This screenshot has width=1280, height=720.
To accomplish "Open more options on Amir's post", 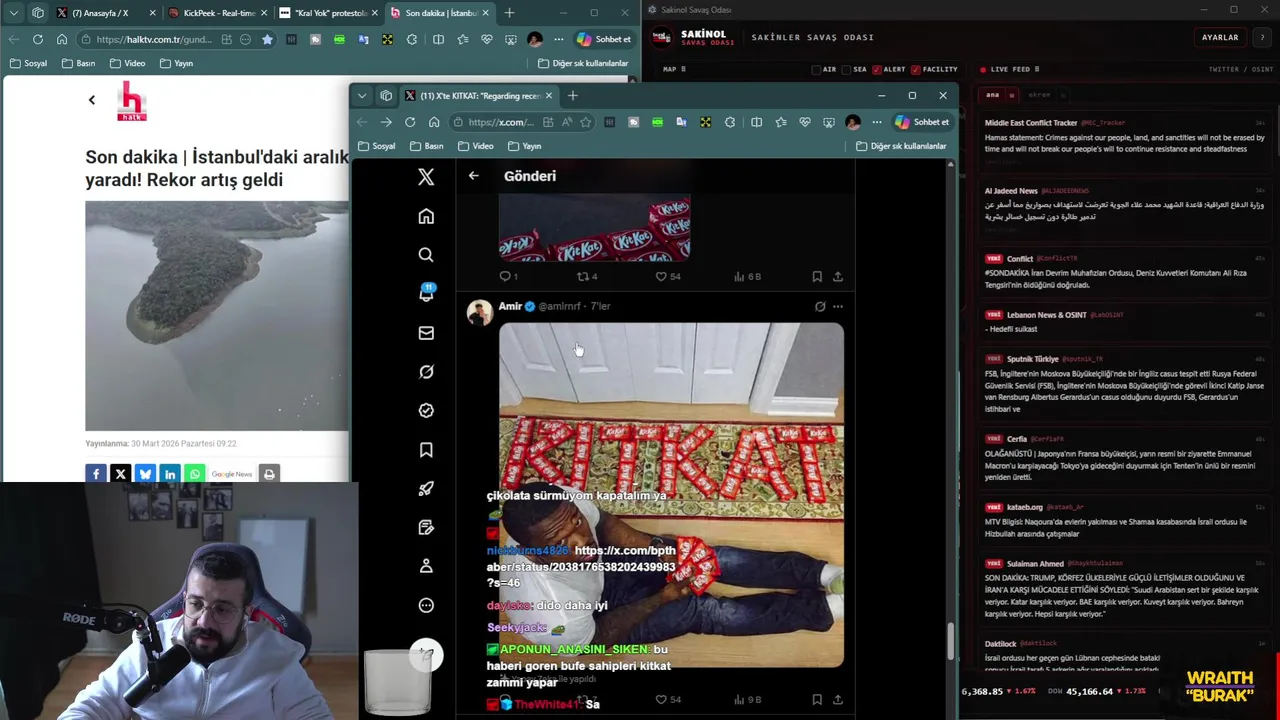I will [838, 306].
